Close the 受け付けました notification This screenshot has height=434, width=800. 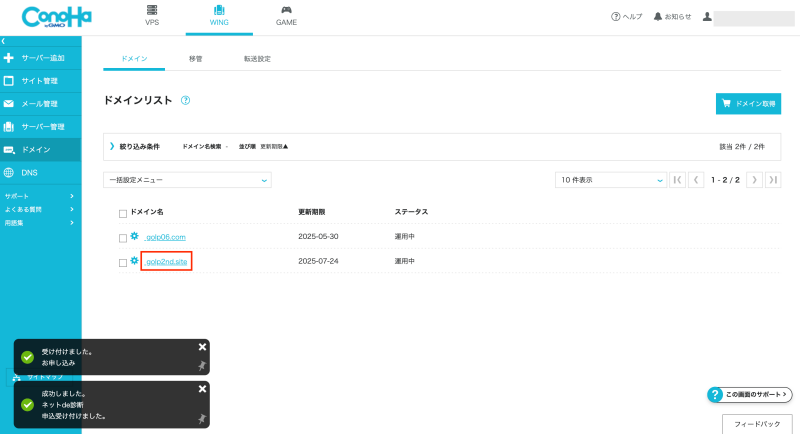tap(202, 347)
